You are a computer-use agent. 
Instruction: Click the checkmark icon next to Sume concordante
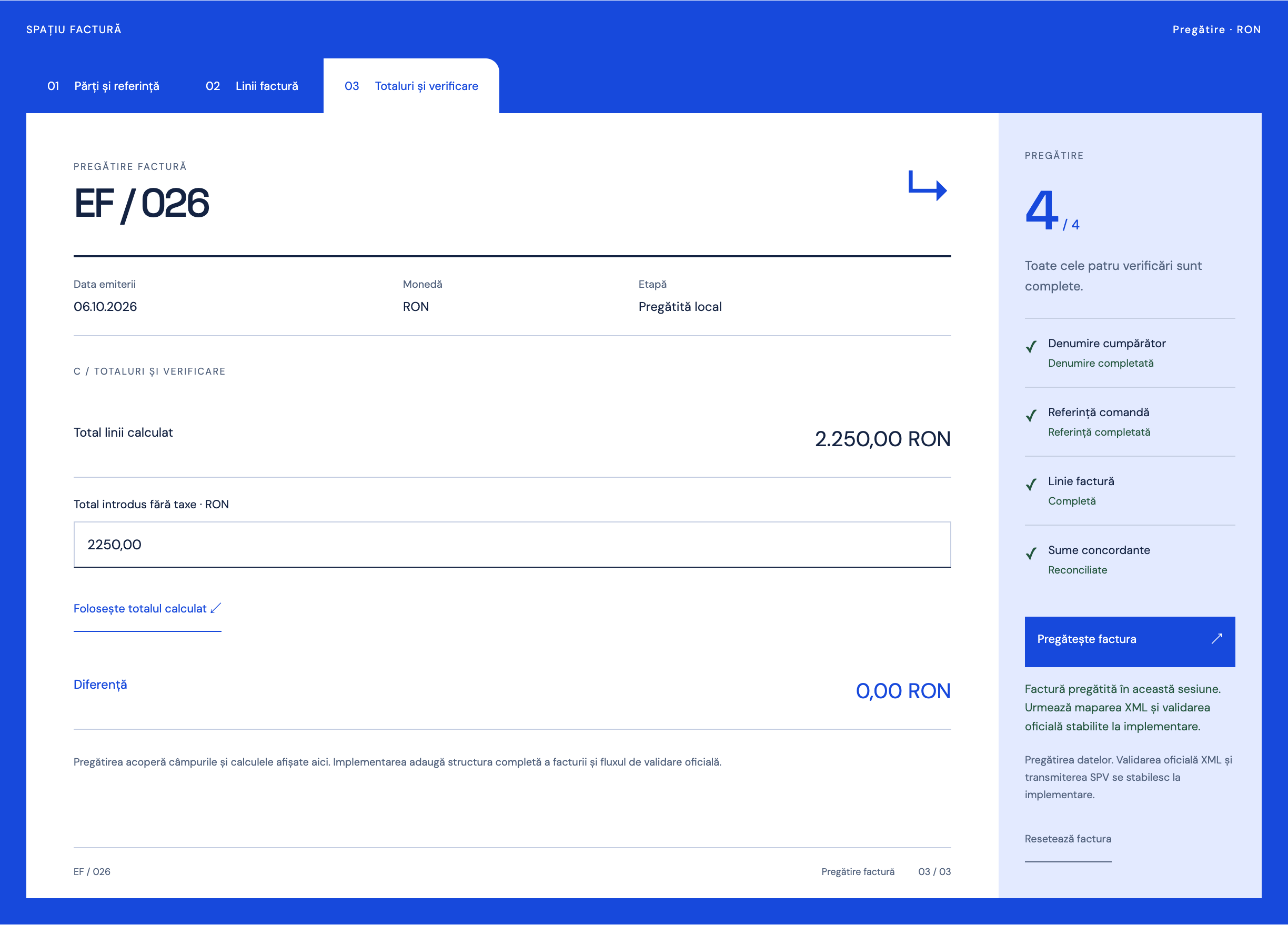click(x=1031, y=553)
